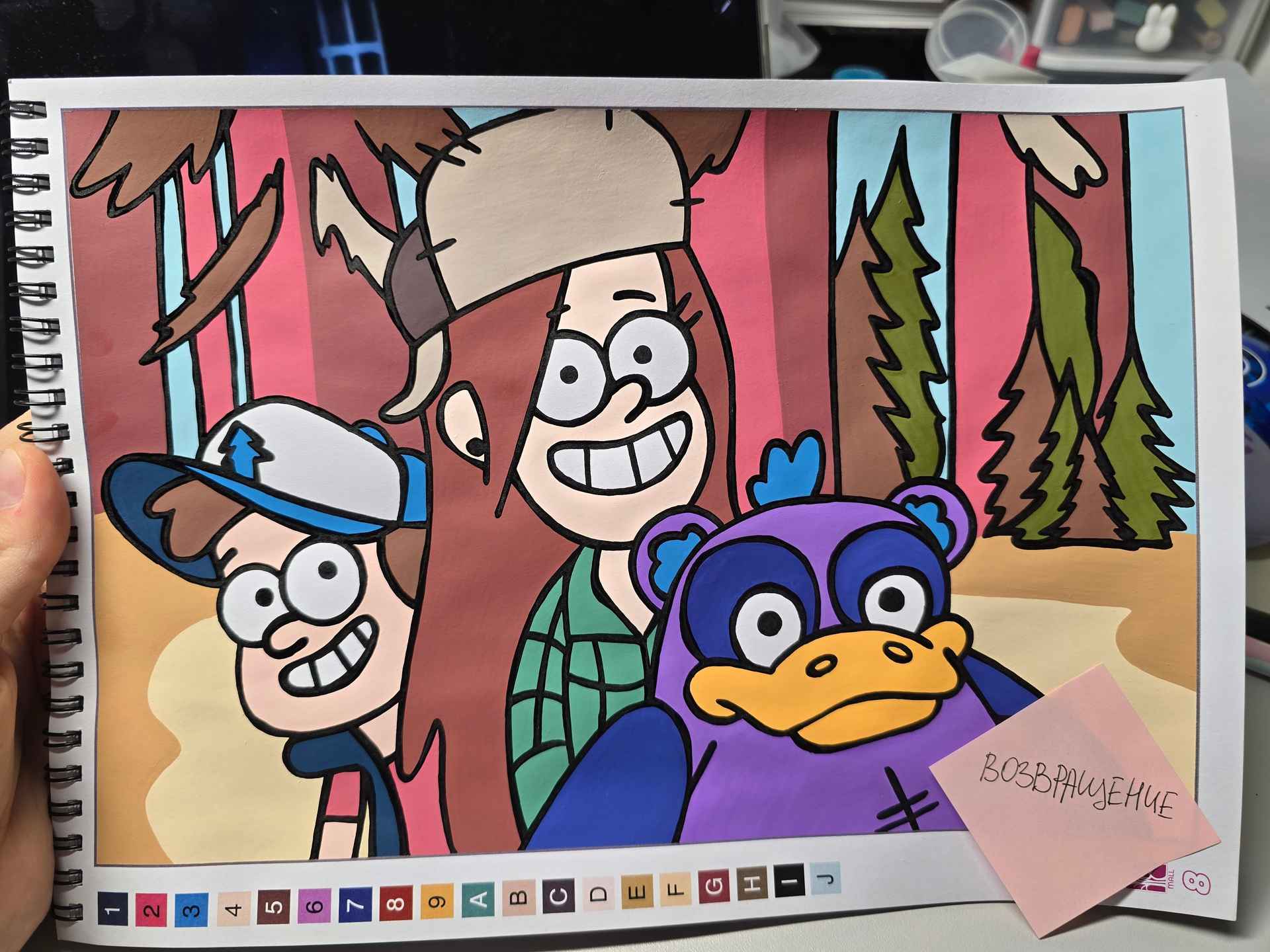Pick the tan swatch labeled E
This screenshot has width=1270, height=952.
click(638, 892)
